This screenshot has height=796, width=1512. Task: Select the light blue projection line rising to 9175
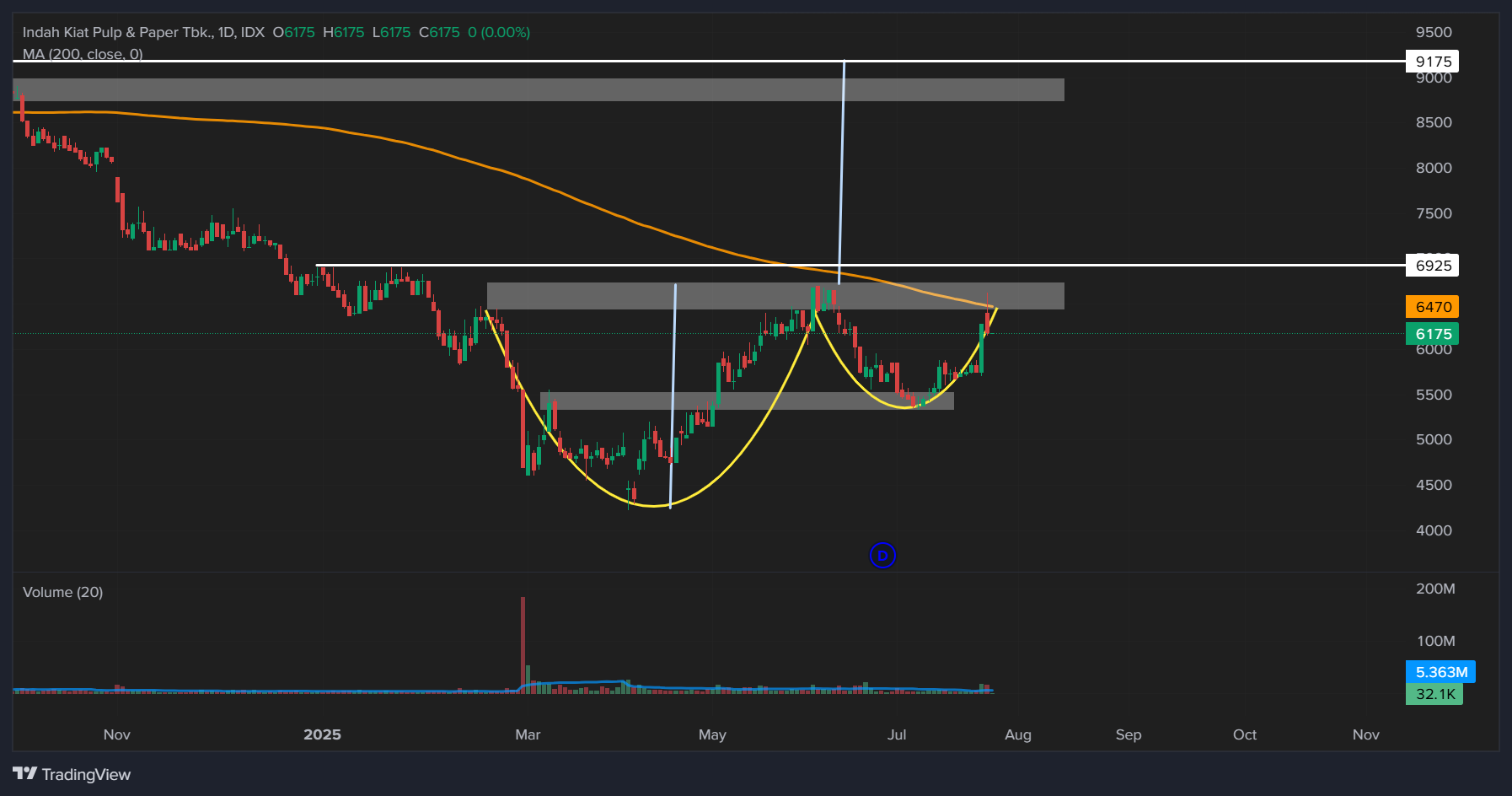(x=841, y=172)
